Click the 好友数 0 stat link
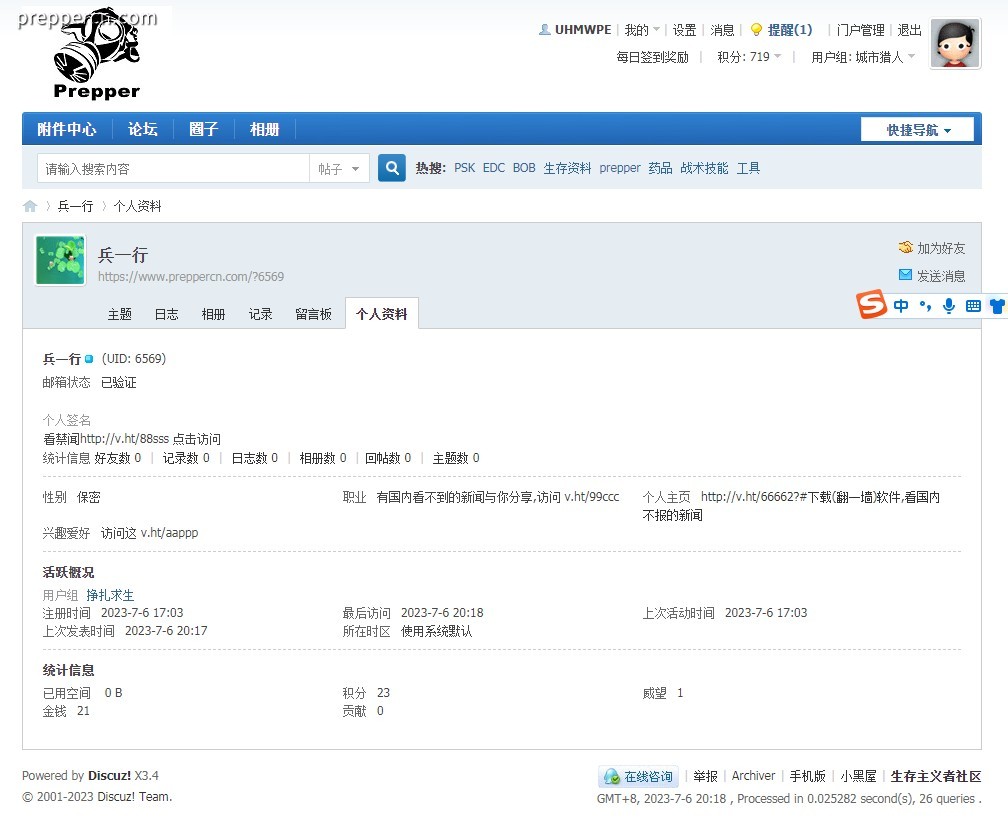This screenshot has width=1008, height=825. (x=118, y=458)
